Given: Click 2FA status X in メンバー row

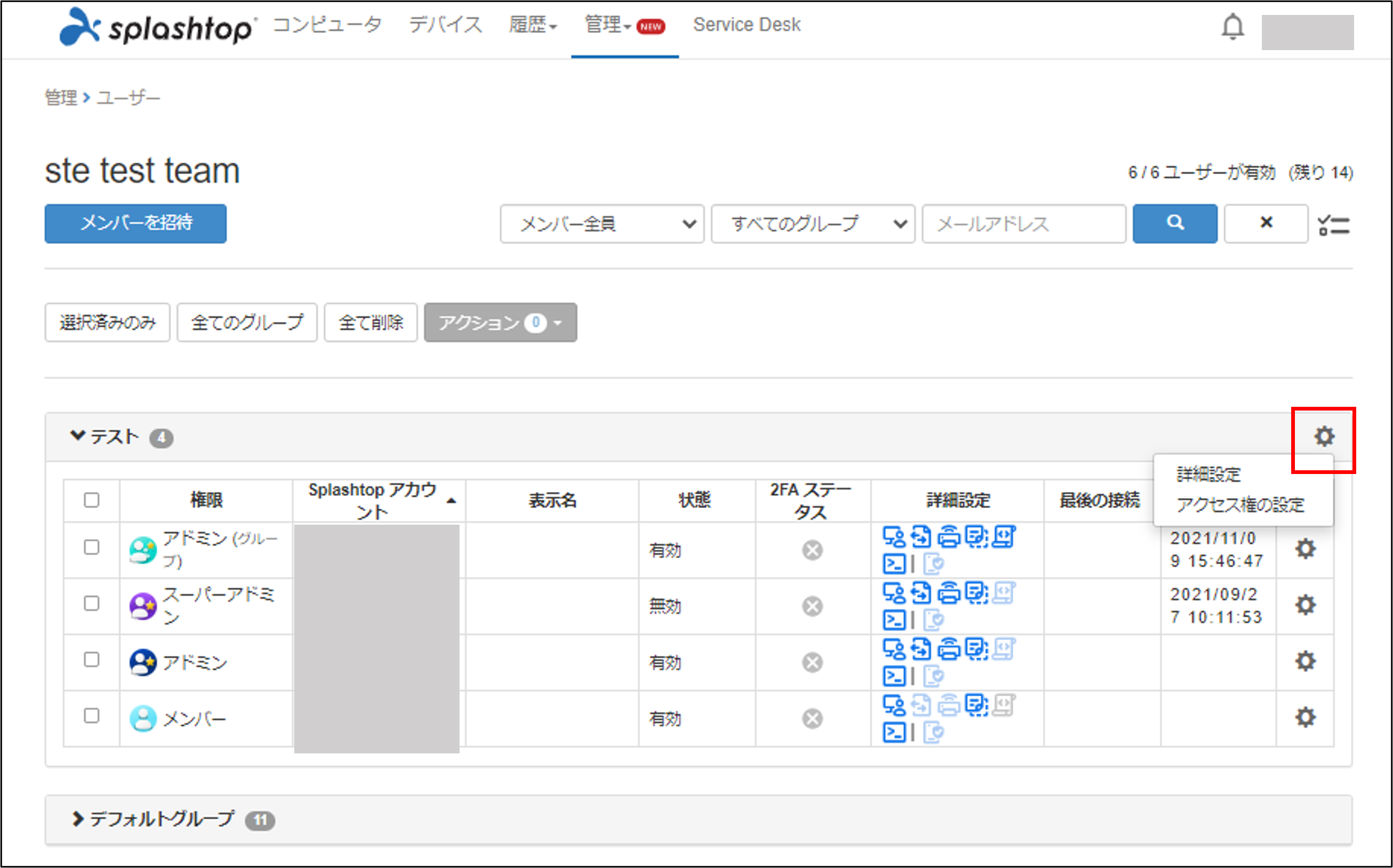Looking at the screenshot, I should pyautogui.click(x=812, y=719).
